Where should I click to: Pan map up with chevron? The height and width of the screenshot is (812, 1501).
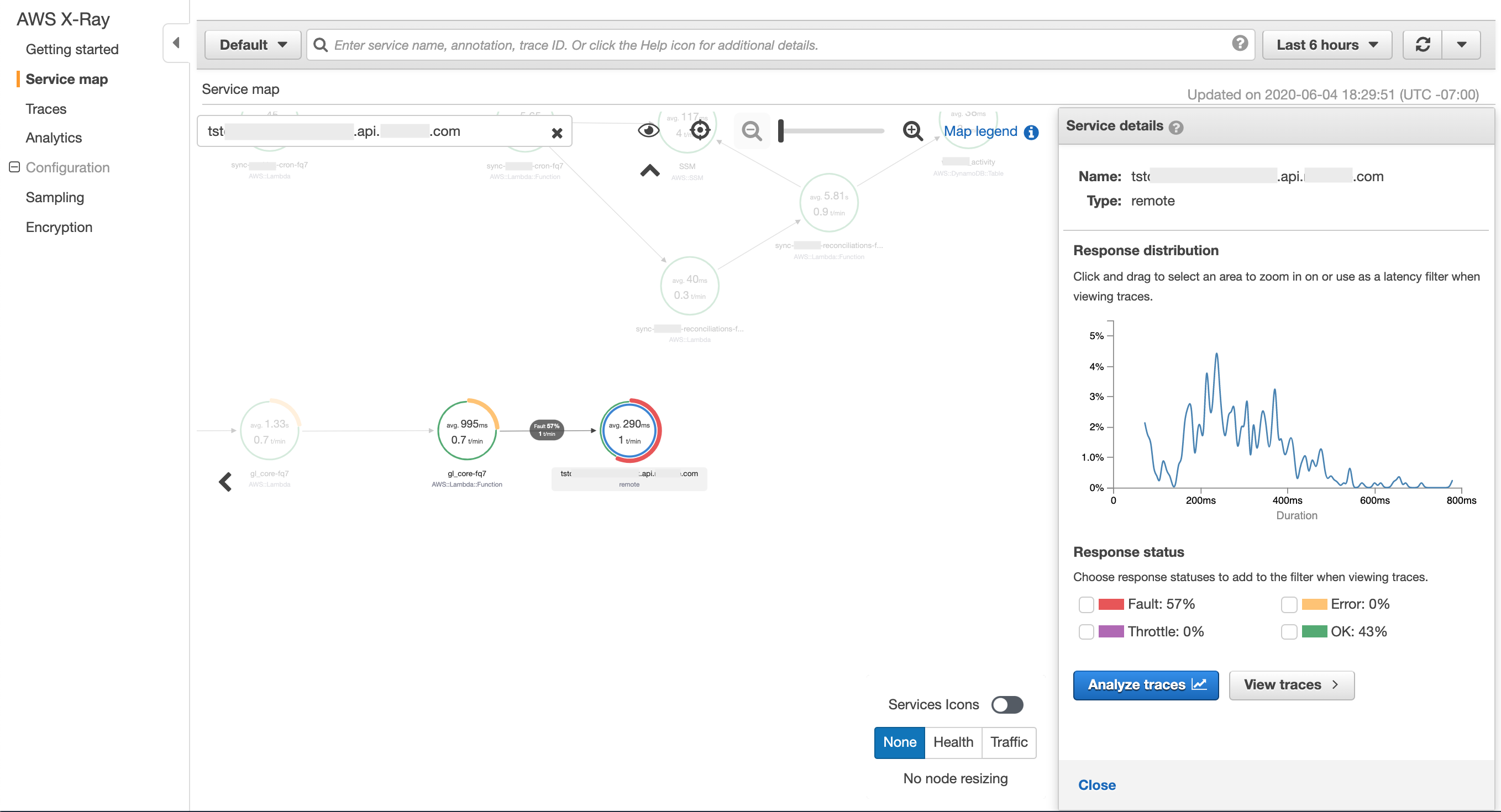pyautogui.click(x=650, y=170)
